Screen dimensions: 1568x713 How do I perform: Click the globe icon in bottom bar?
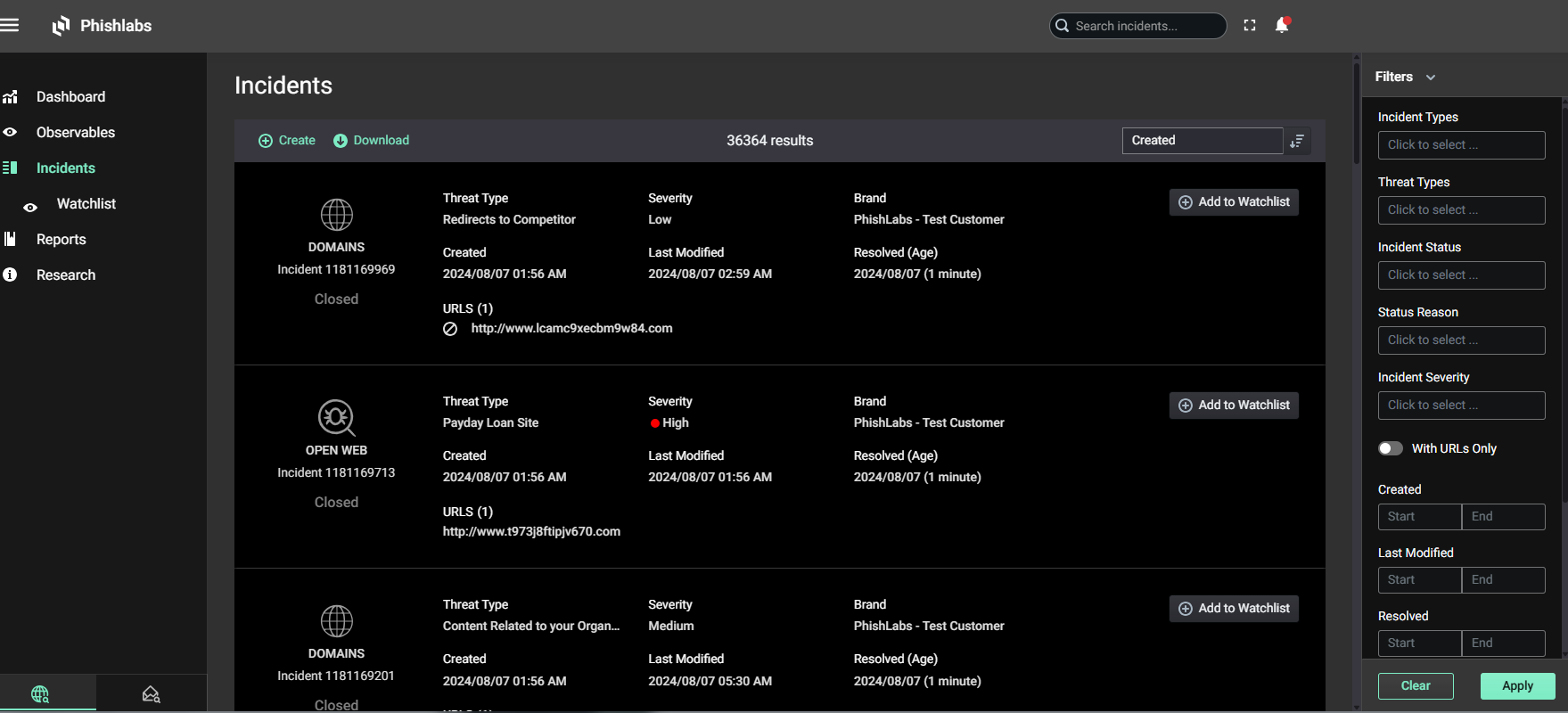click(40, 694)
